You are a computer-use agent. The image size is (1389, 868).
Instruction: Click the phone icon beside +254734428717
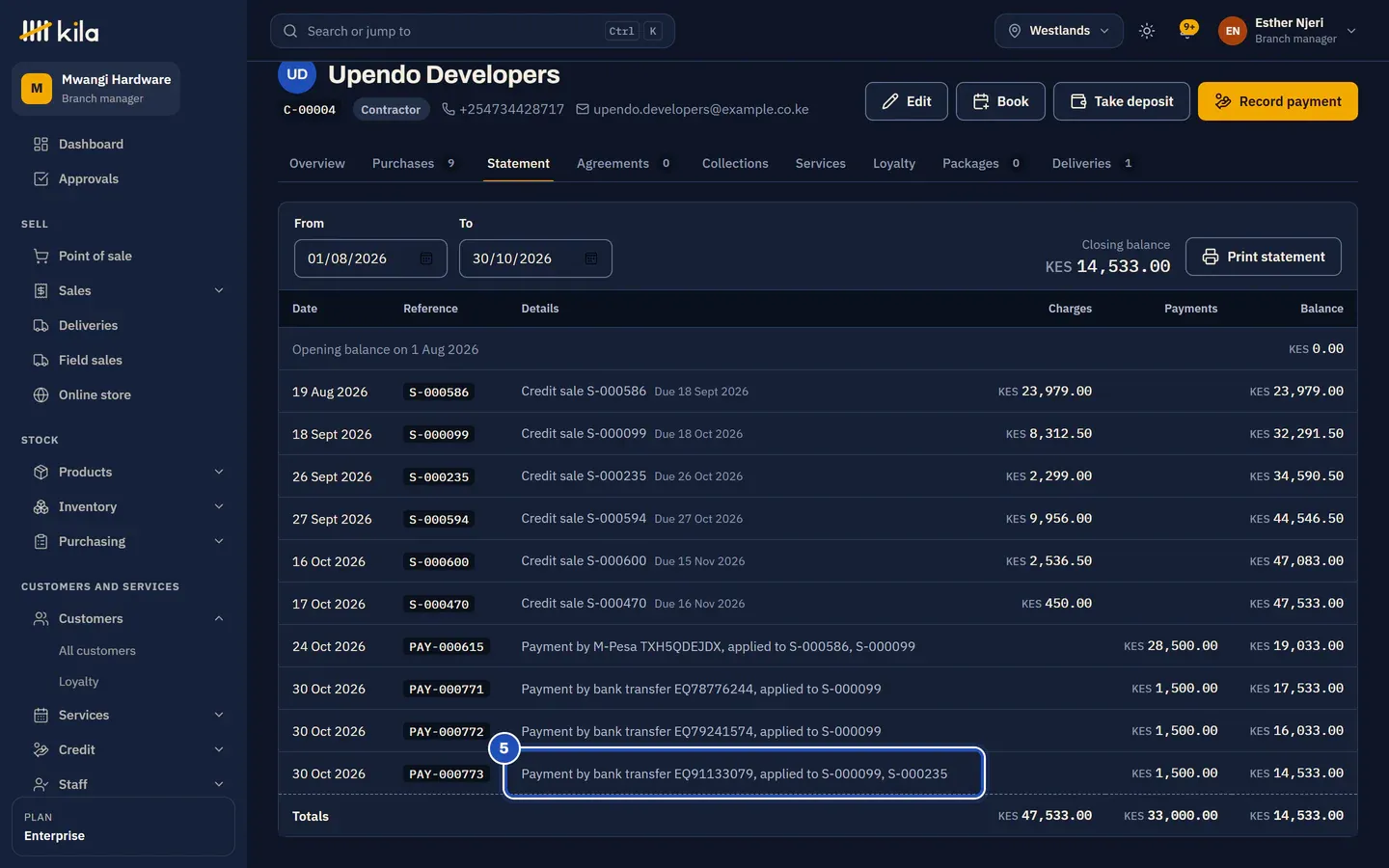coord(449,109)
